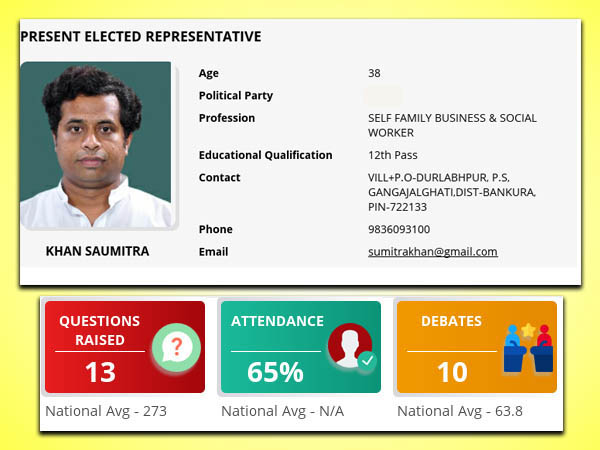The width and height of the screenshot is (600, 450).
Task: Click the question mark speech bubble icon
Action: click(176, 347)
